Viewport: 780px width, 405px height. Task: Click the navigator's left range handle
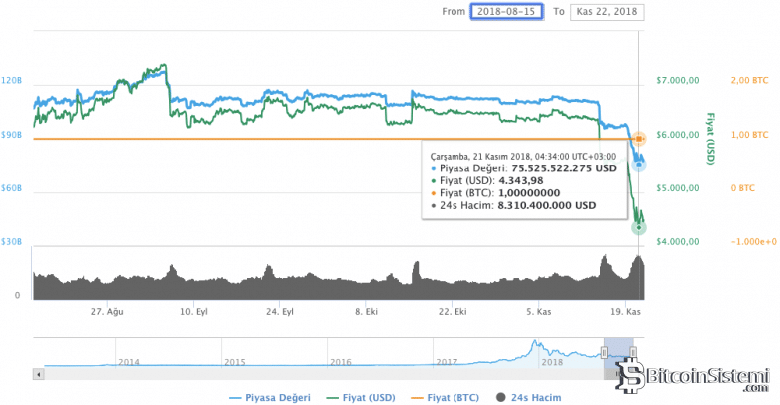click(604, 351)
